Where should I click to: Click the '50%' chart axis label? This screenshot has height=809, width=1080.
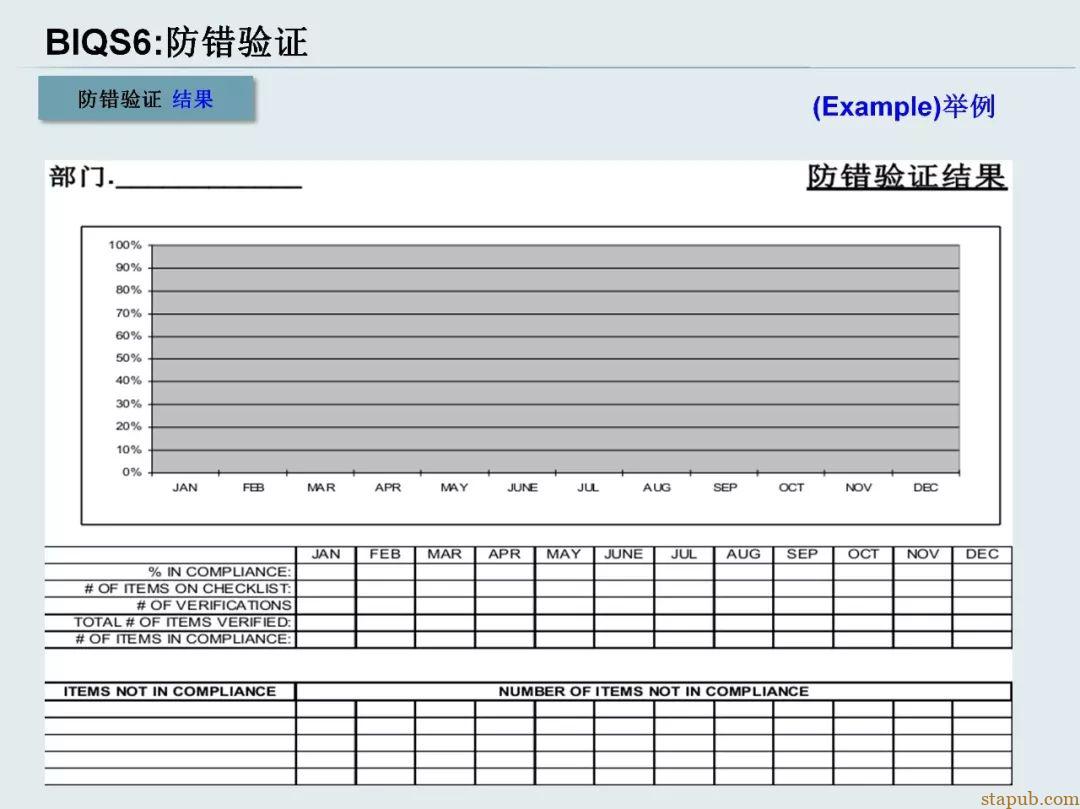(128, 358)
